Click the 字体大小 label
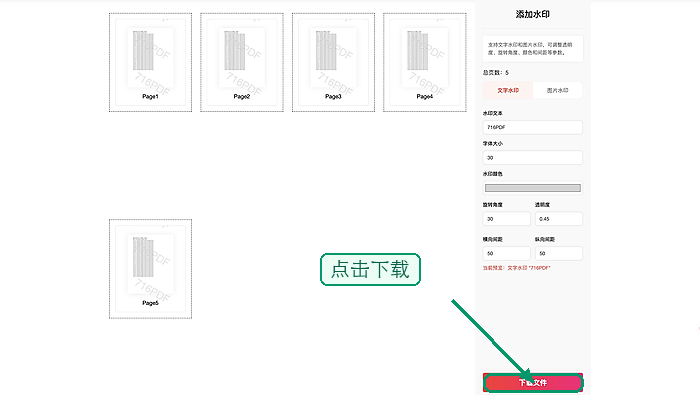 [x=492, y=143]
